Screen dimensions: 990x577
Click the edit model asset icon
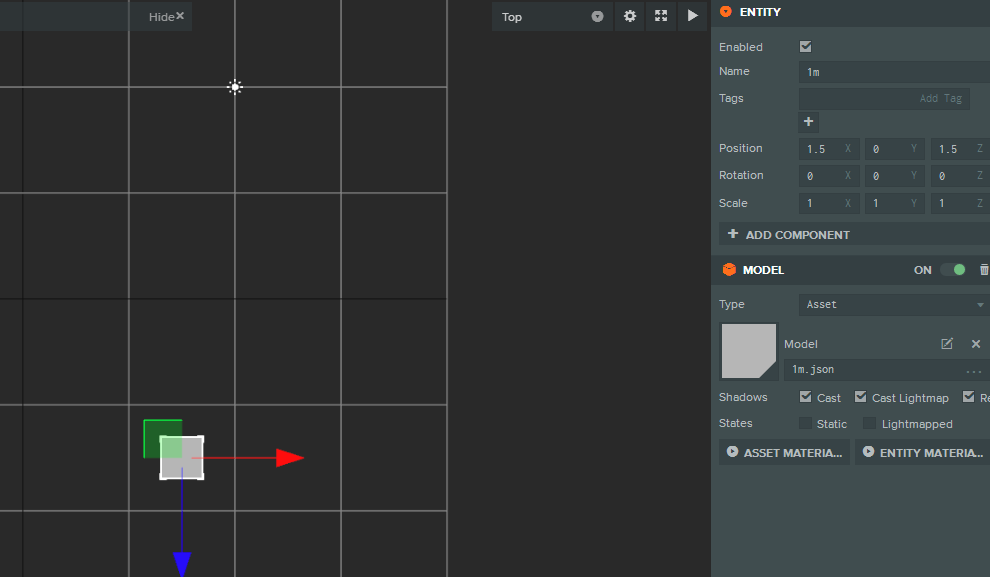point(947,344)
